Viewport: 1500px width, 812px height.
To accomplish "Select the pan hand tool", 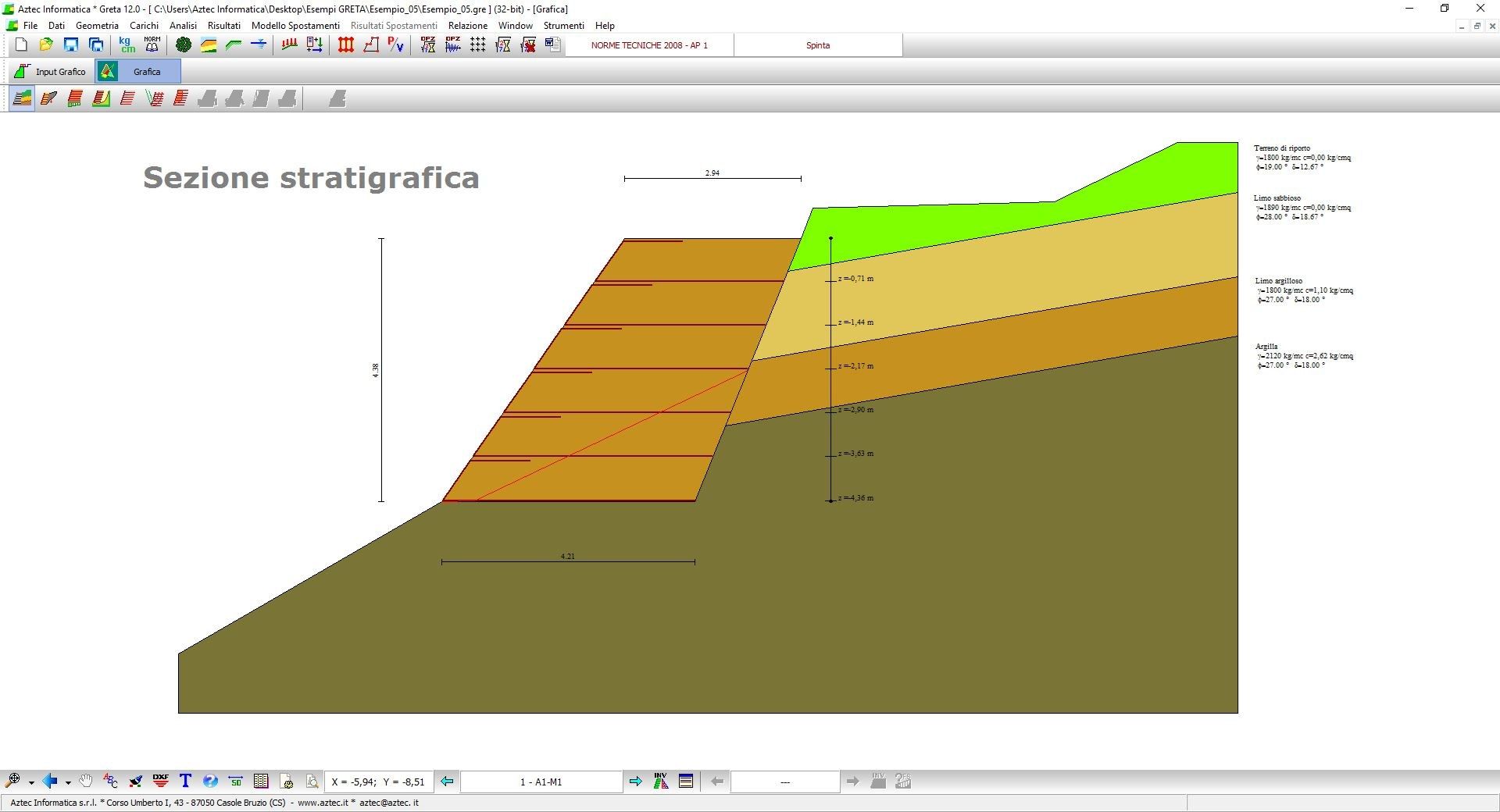I will [86, 781].
